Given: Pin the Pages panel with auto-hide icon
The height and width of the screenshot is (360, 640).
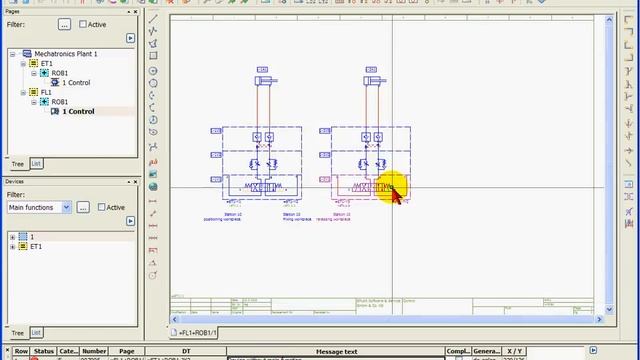Looking at the screenshot, I should [129, 12].
